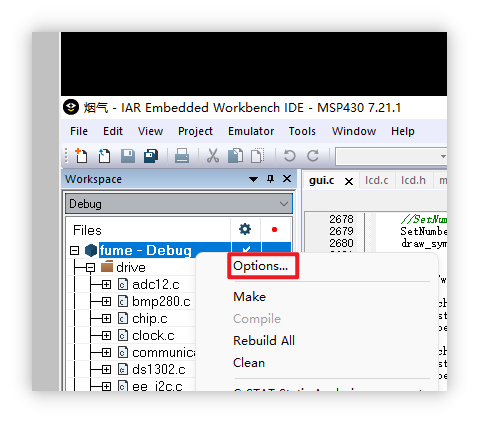Viewport: 479px width, 423px height.
Task: Collapse the fume - Debug project node
Action: [75, 250]
